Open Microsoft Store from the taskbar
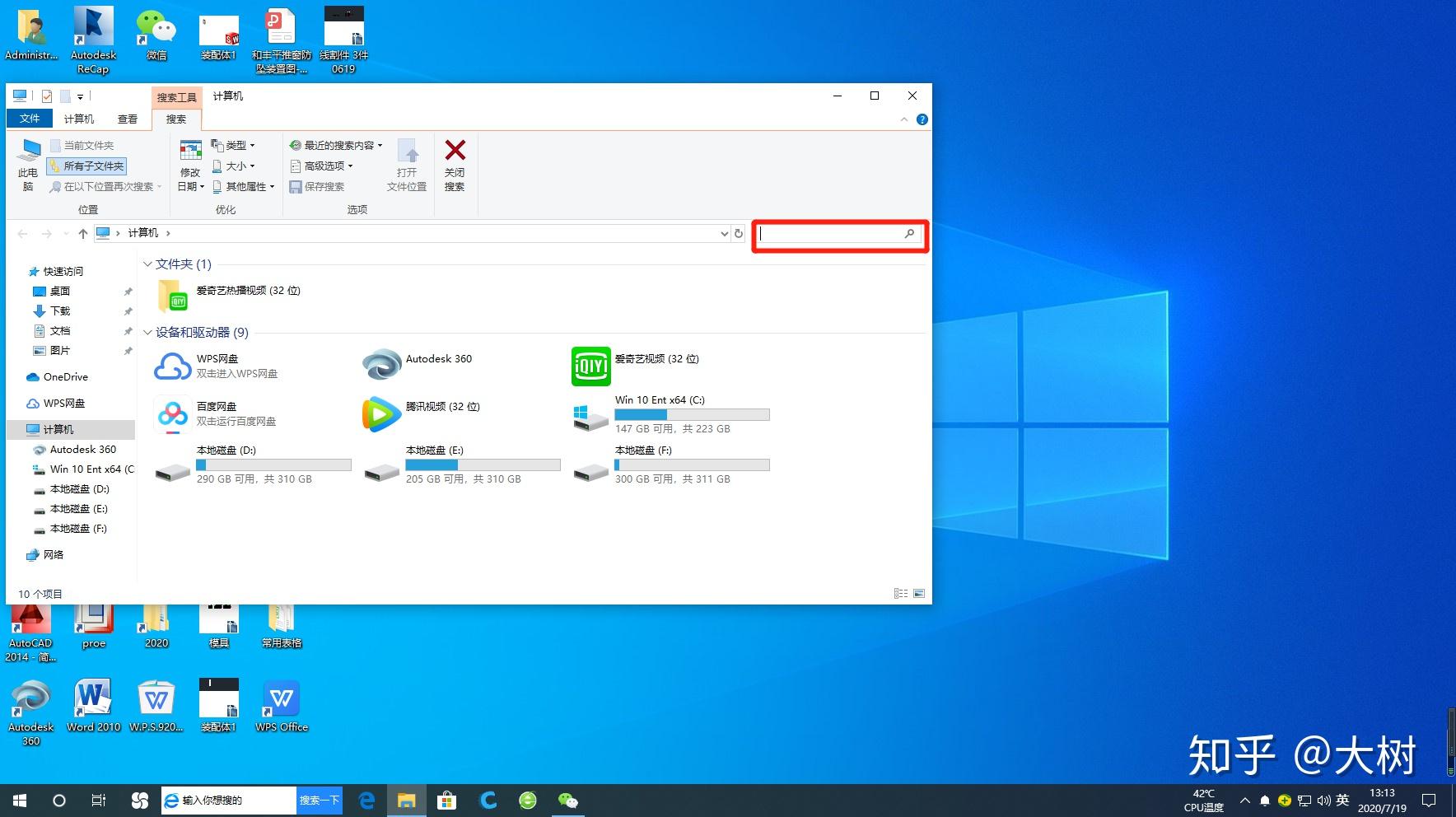The height and width of the screenshot is (817, 1456). click(x=446, y=800)
